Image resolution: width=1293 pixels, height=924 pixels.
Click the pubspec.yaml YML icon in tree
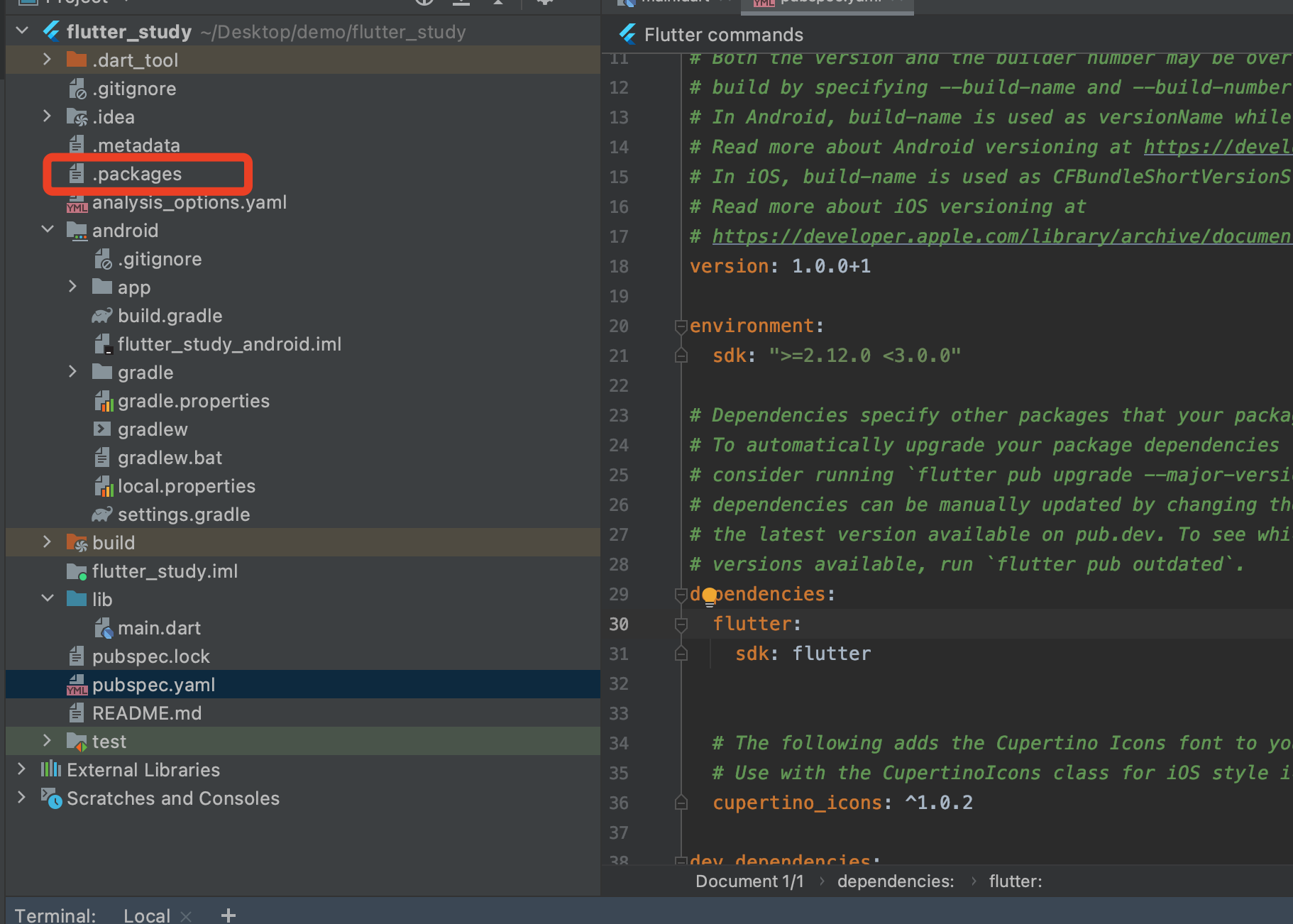[x=77, y=686]
